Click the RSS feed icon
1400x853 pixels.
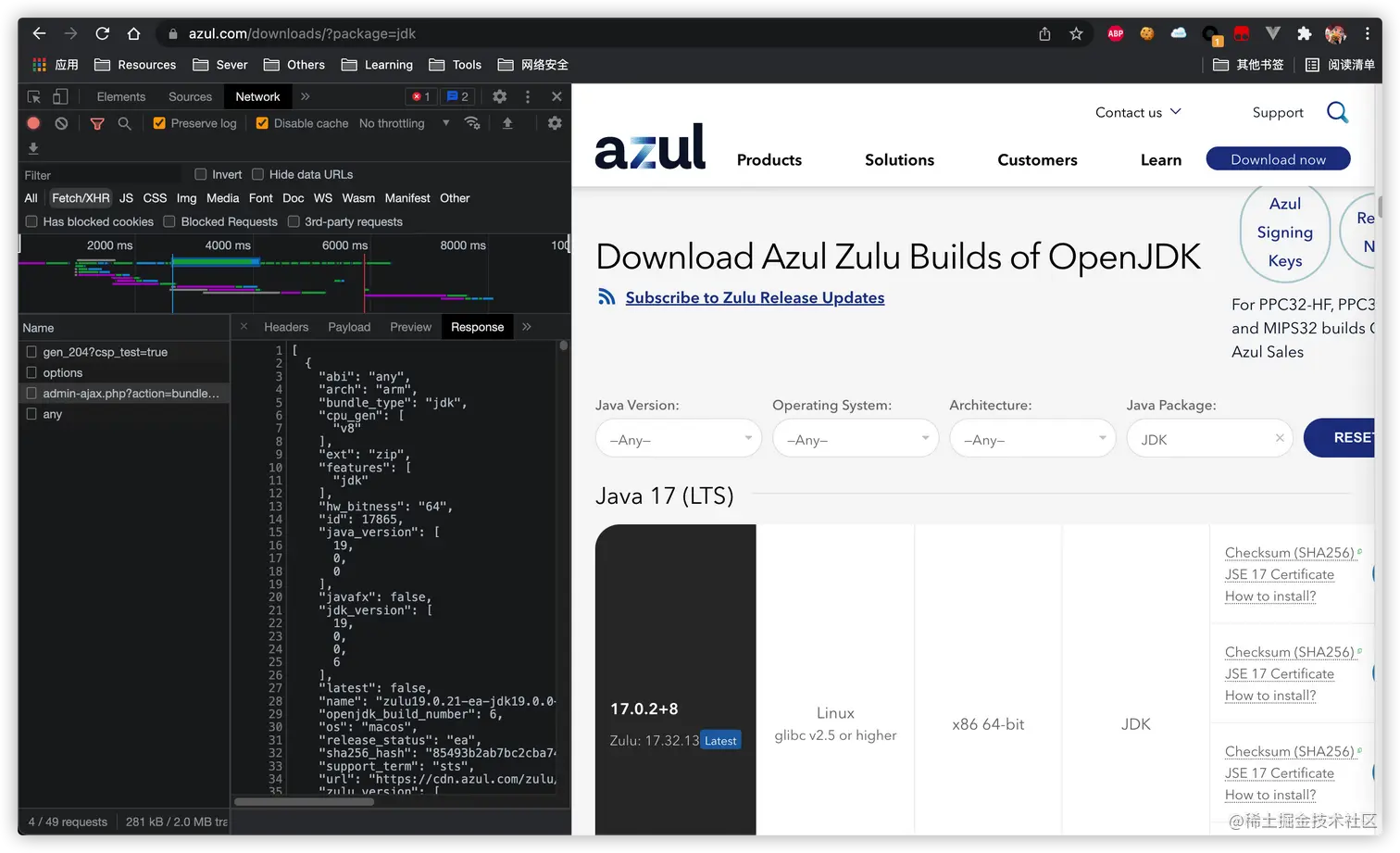[x=606, y=297]
